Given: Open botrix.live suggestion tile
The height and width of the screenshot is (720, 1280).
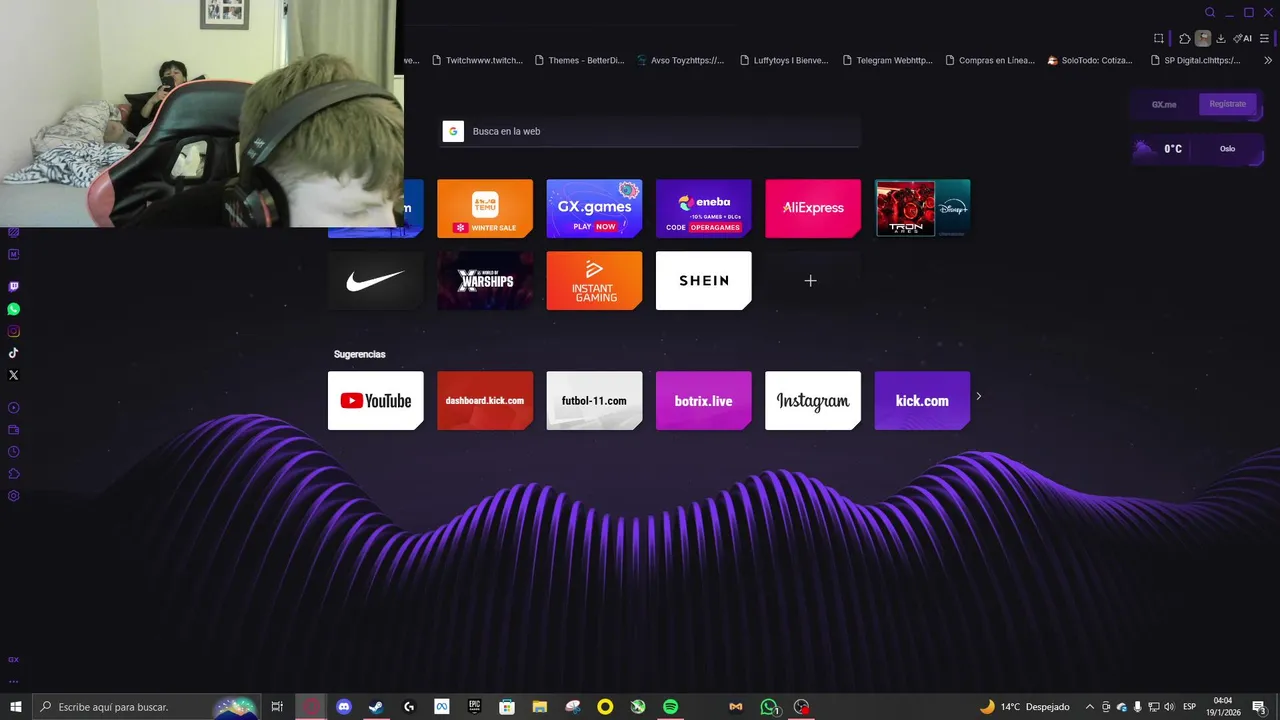Looking at the screenshot, I should point(703,400).
